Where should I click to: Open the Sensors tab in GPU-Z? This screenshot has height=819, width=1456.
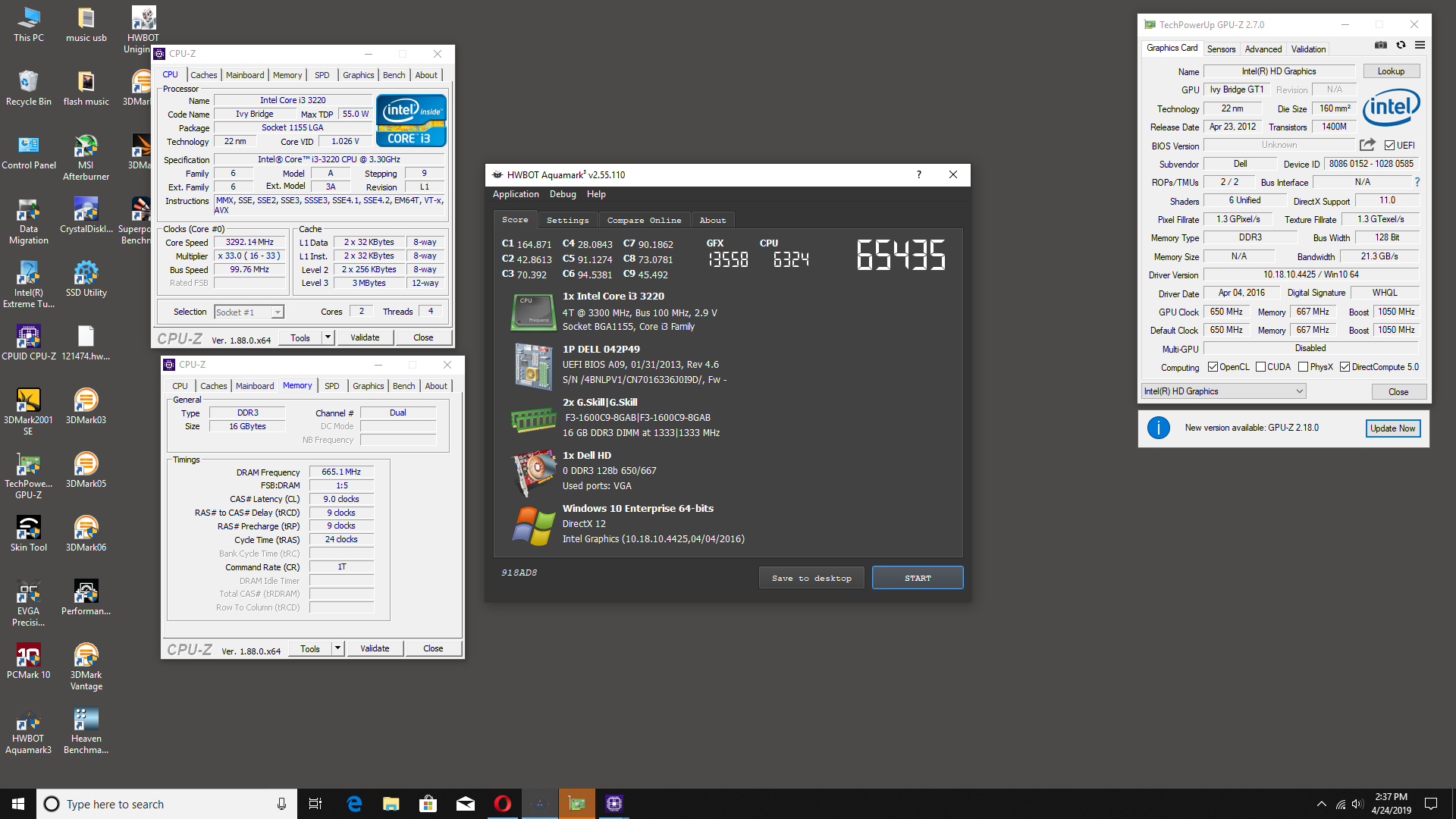click(x=1221, y=49)
